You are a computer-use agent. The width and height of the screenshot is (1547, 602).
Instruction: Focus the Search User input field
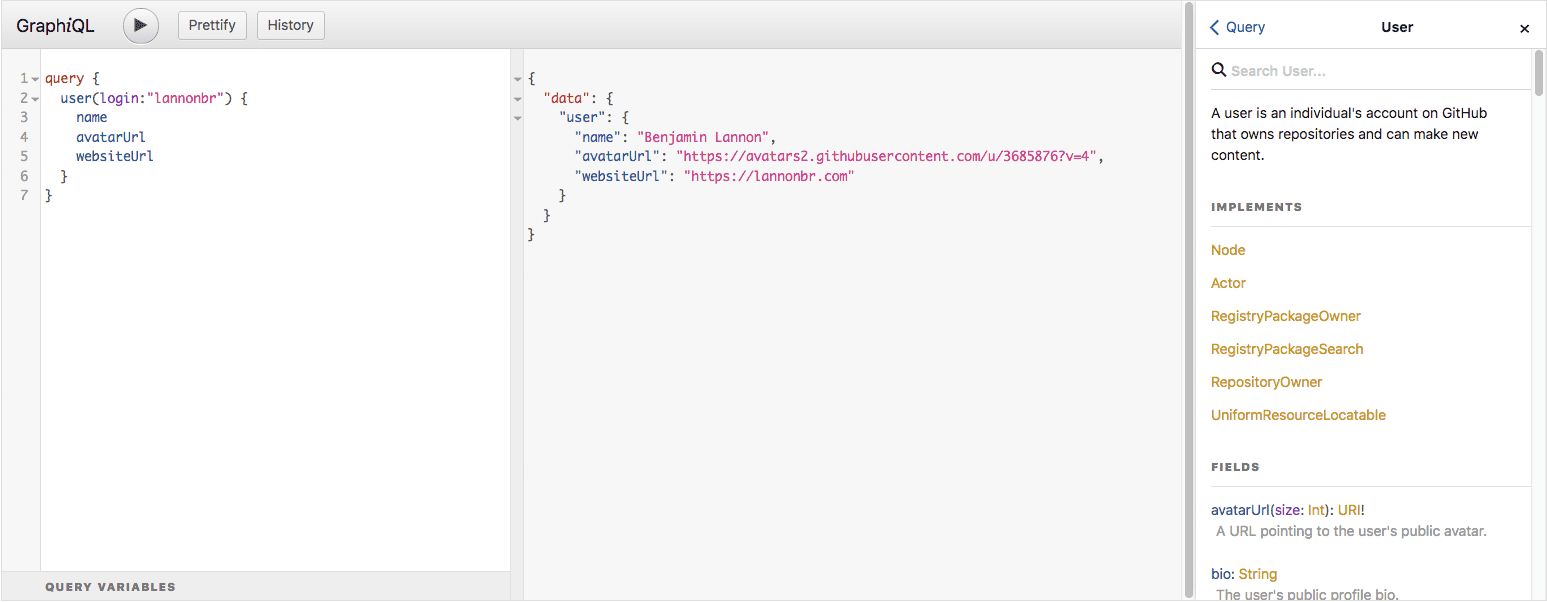[1370, 71]
